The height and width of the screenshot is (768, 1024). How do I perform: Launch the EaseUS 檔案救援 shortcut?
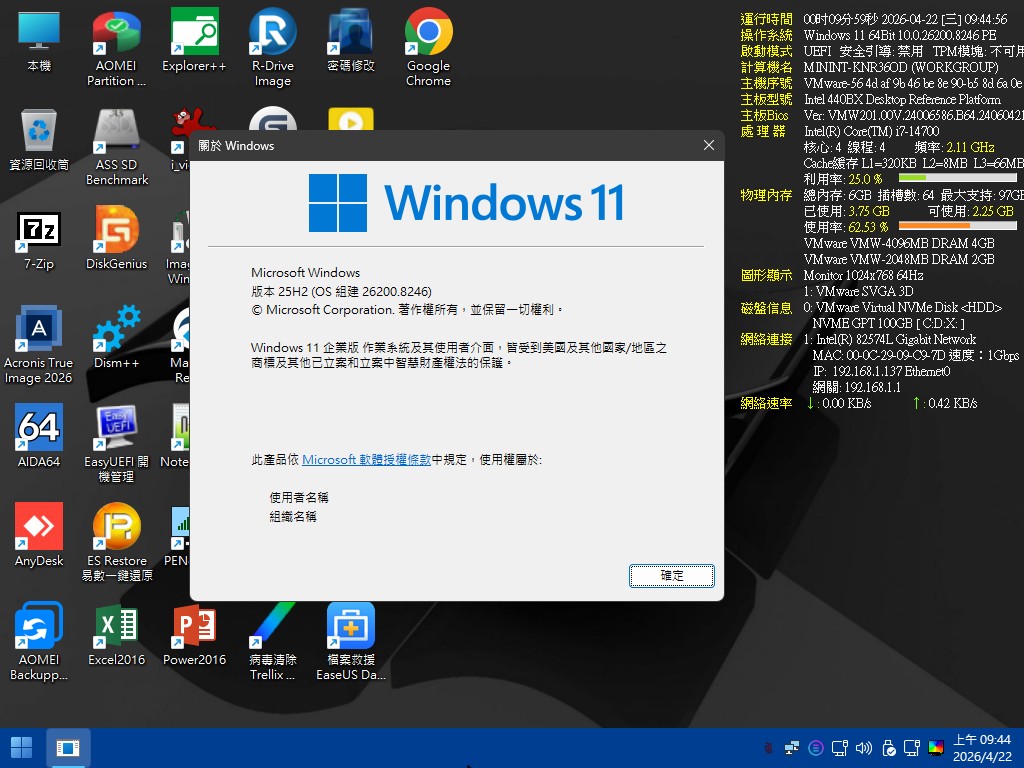tap(351, 626)
